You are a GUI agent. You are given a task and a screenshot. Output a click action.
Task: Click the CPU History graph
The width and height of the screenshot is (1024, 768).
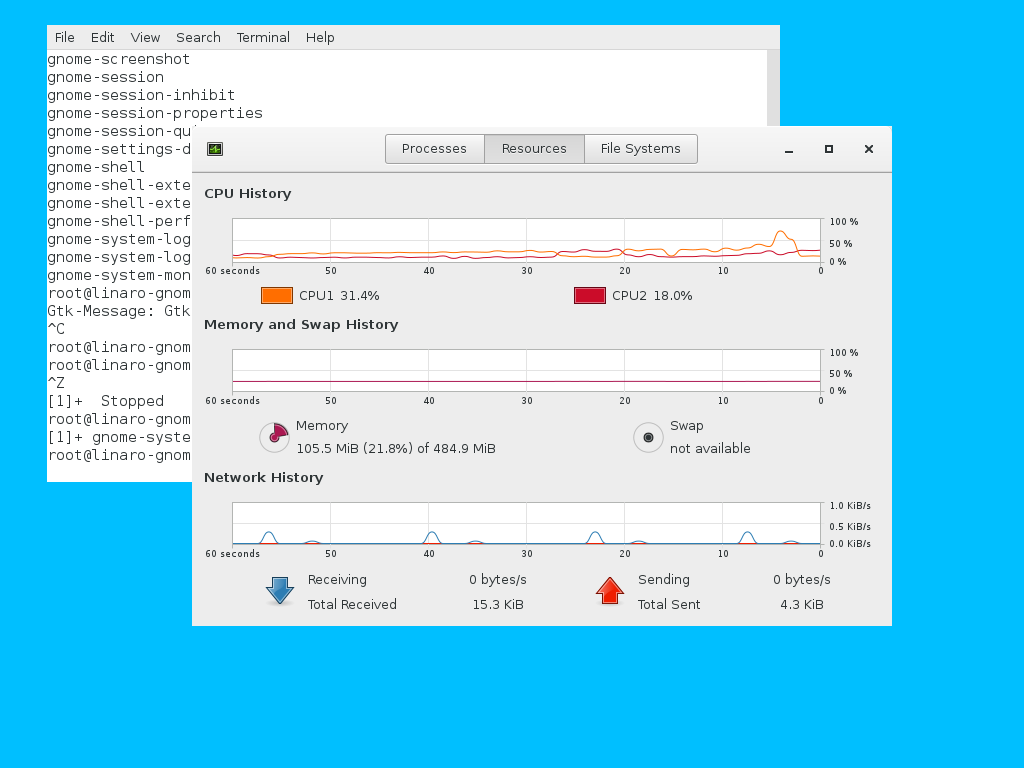click(x=525, y=240)
